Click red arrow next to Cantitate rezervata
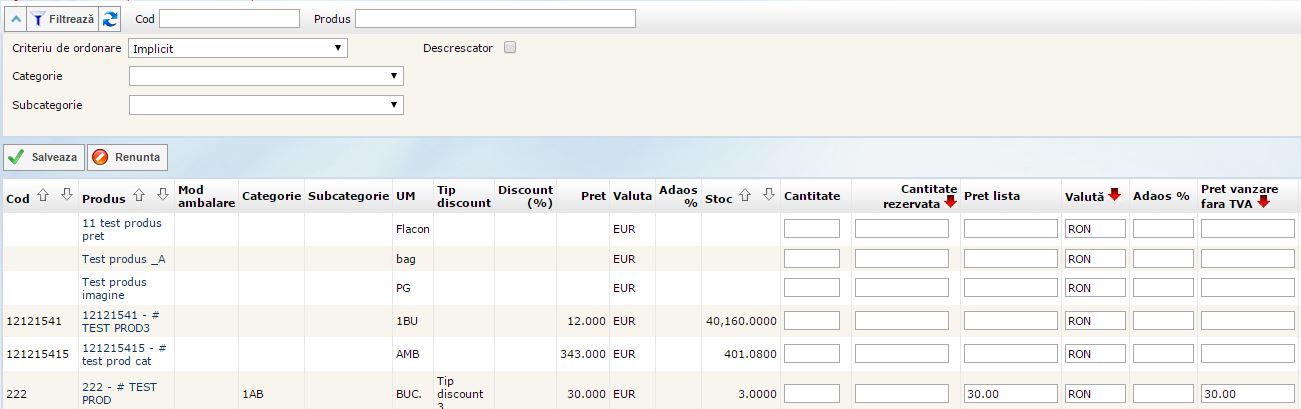 [x=950, y=203]
